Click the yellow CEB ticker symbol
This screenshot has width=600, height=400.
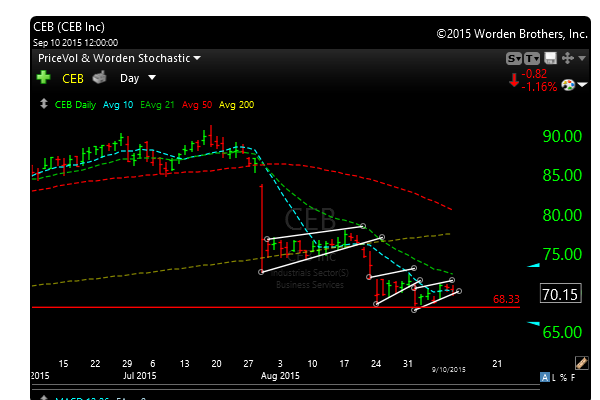73,77
